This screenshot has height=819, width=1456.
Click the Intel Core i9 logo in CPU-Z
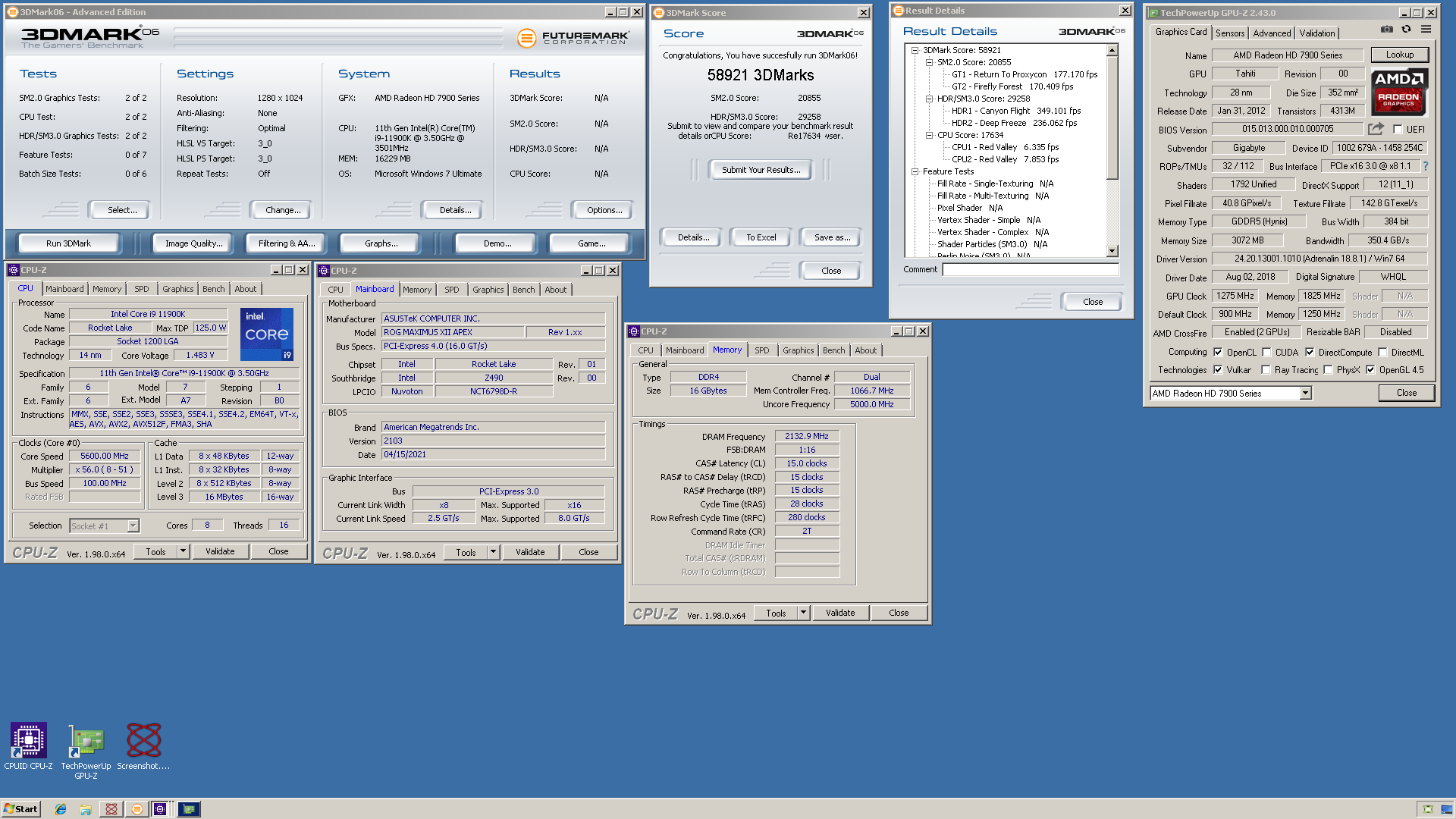coord(267,334)
